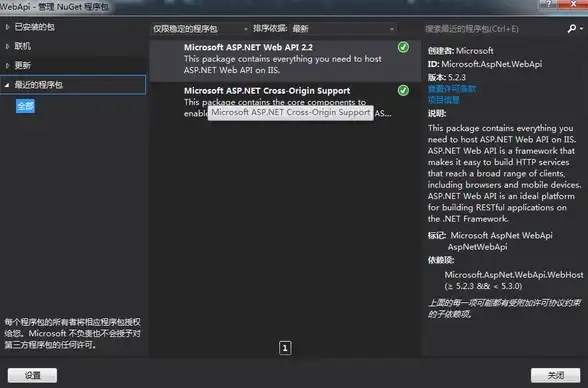Screen dimensions: 588x388
Task: Open the help question mark button
Action: click(549, 4)
